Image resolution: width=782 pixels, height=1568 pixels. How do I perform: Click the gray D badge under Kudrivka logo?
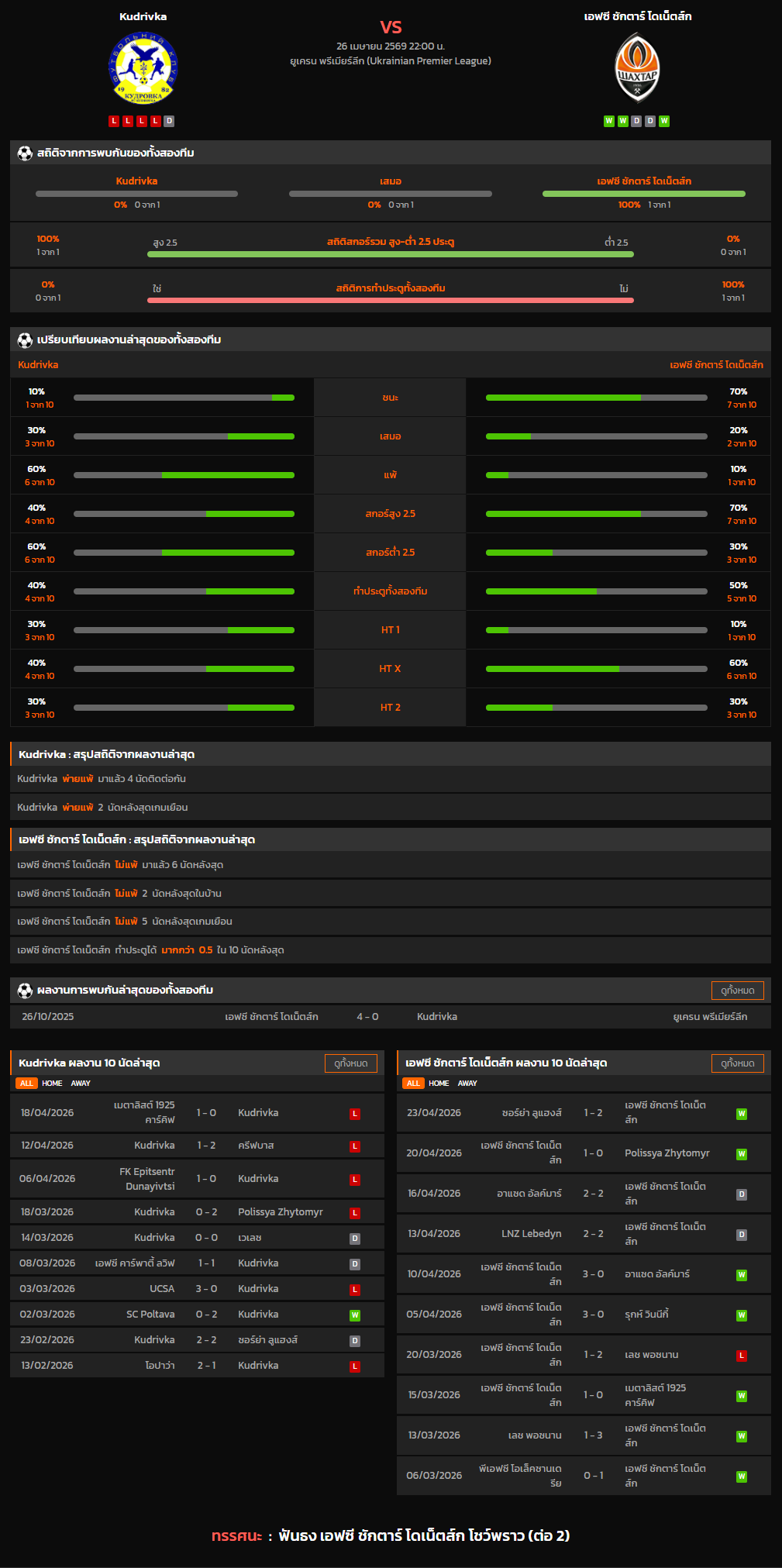[169, 121]
